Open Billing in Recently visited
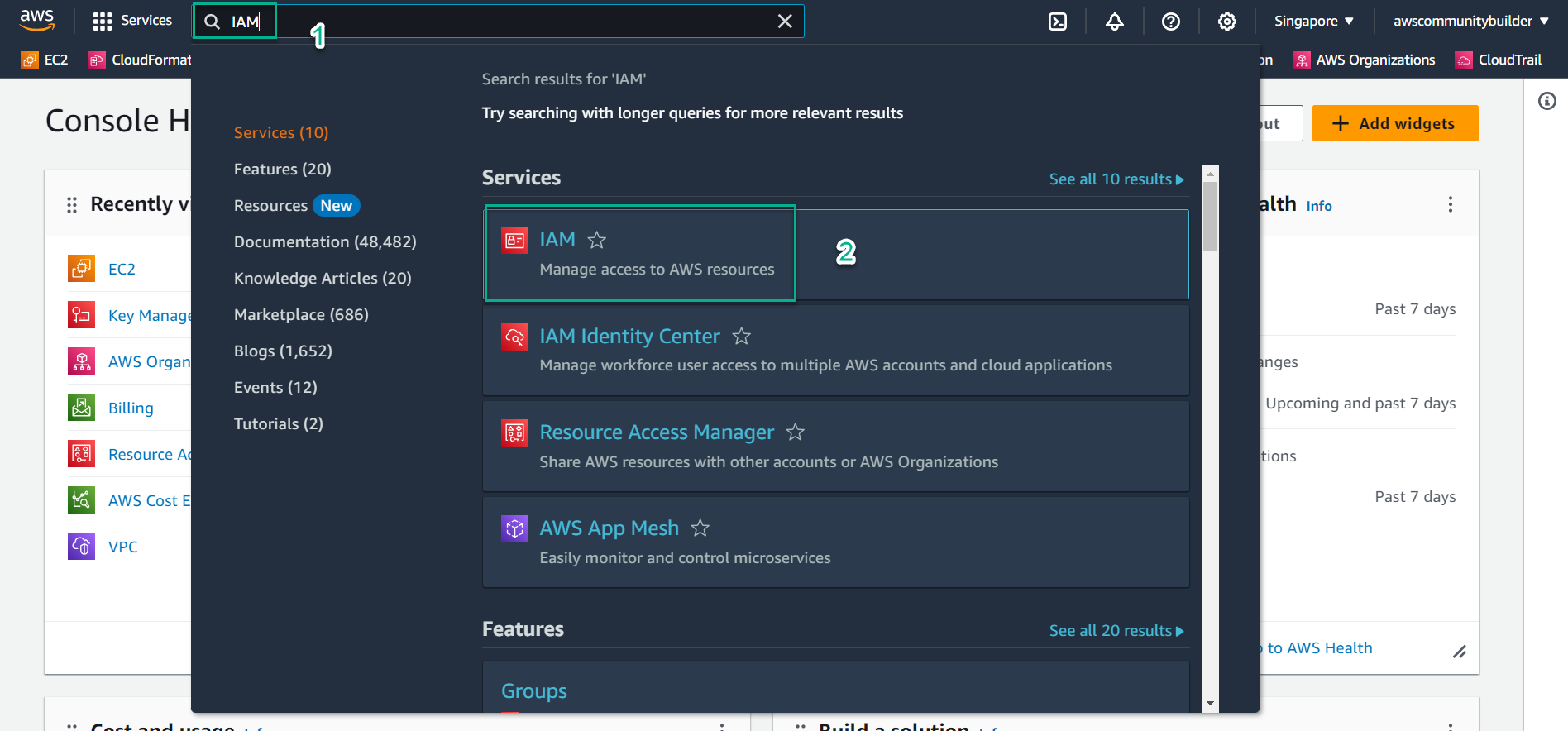 tap(131, 408)
